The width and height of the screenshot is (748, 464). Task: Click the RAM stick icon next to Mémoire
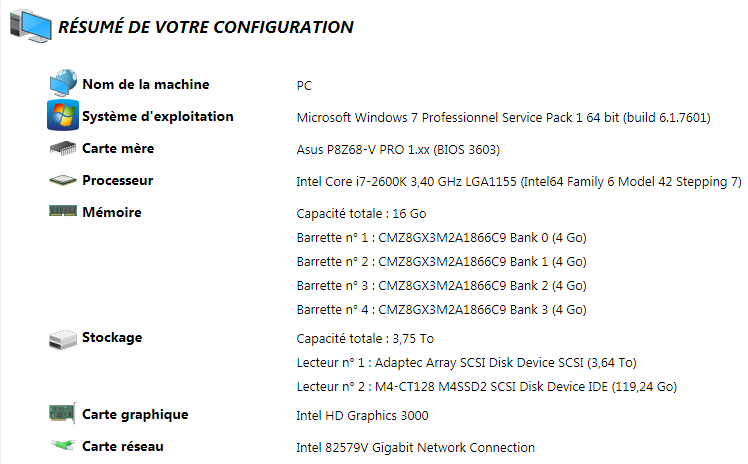[x=63, y=211]
